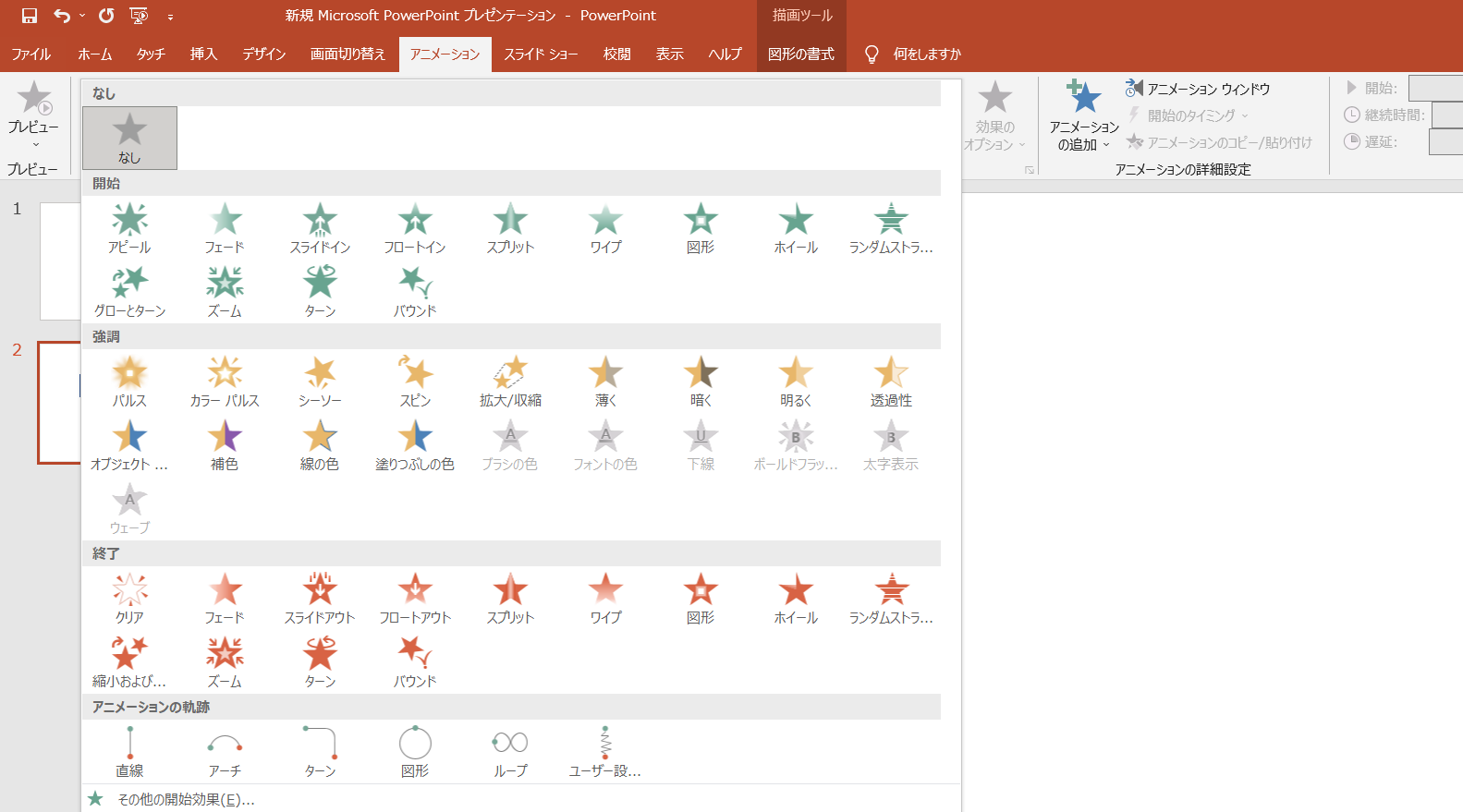
Task: Expand the プレビュー dropdown arrow
Action: (35, 144)
